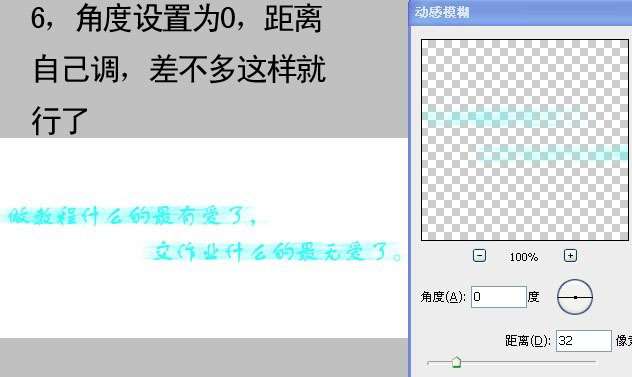632x377 pixels.
Task: Click the angle input field showing 0
Action: pyautogui.click(x=499, y=297)
